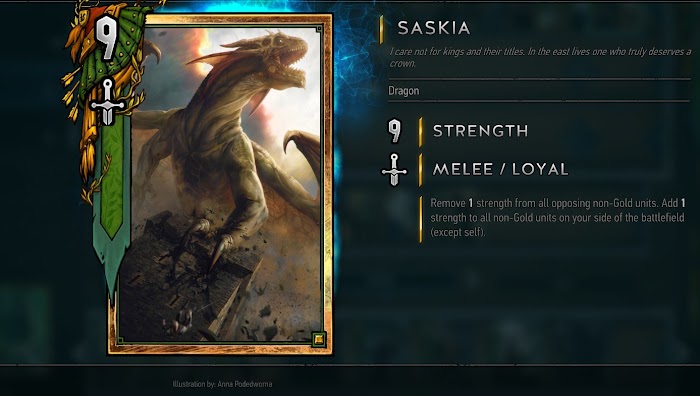Select the SASKIA card title
700x396 pixels.
click(433, 28)
